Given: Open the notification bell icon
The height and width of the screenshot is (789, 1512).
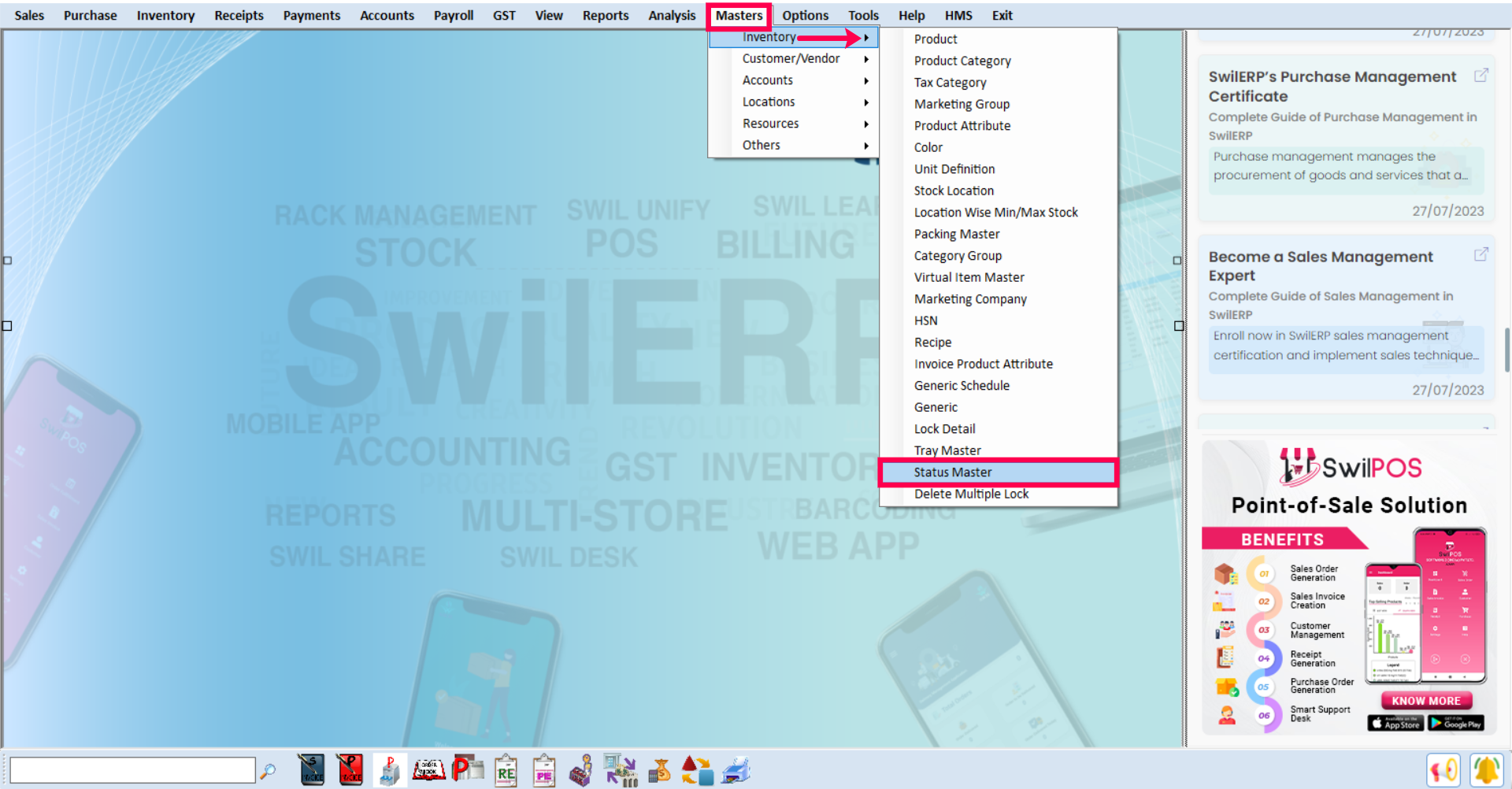Looking at the screenshot, I should (1487, 770).
